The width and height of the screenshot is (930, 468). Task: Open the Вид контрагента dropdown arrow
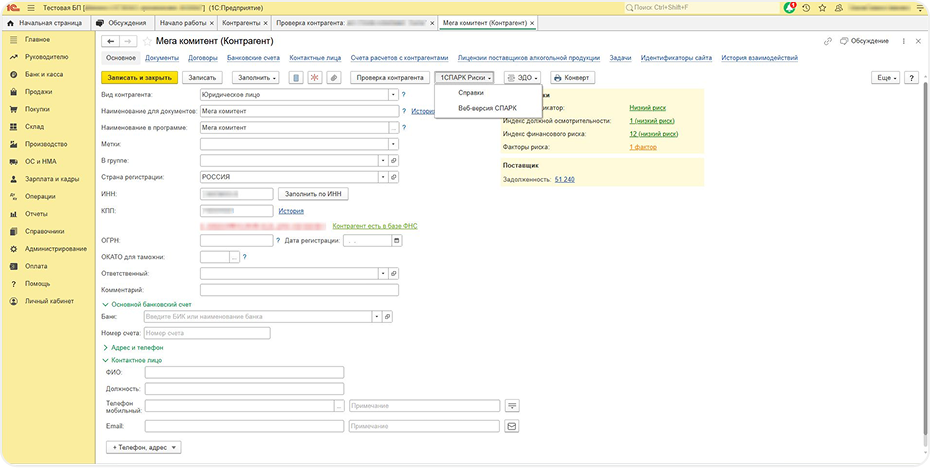[393, 94]
